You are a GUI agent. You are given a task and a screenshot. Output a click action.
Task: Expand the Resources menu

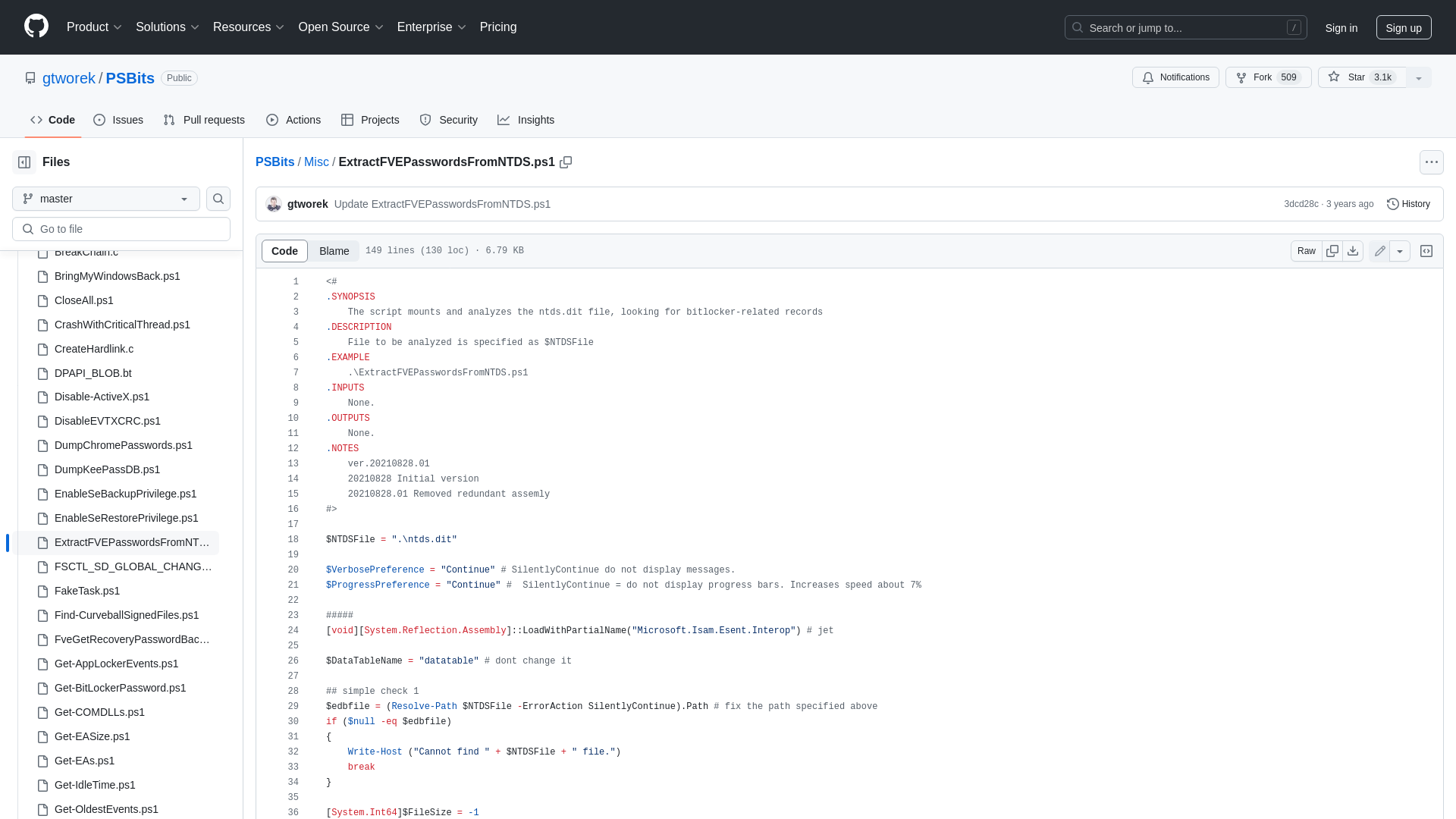pos(248,27)
